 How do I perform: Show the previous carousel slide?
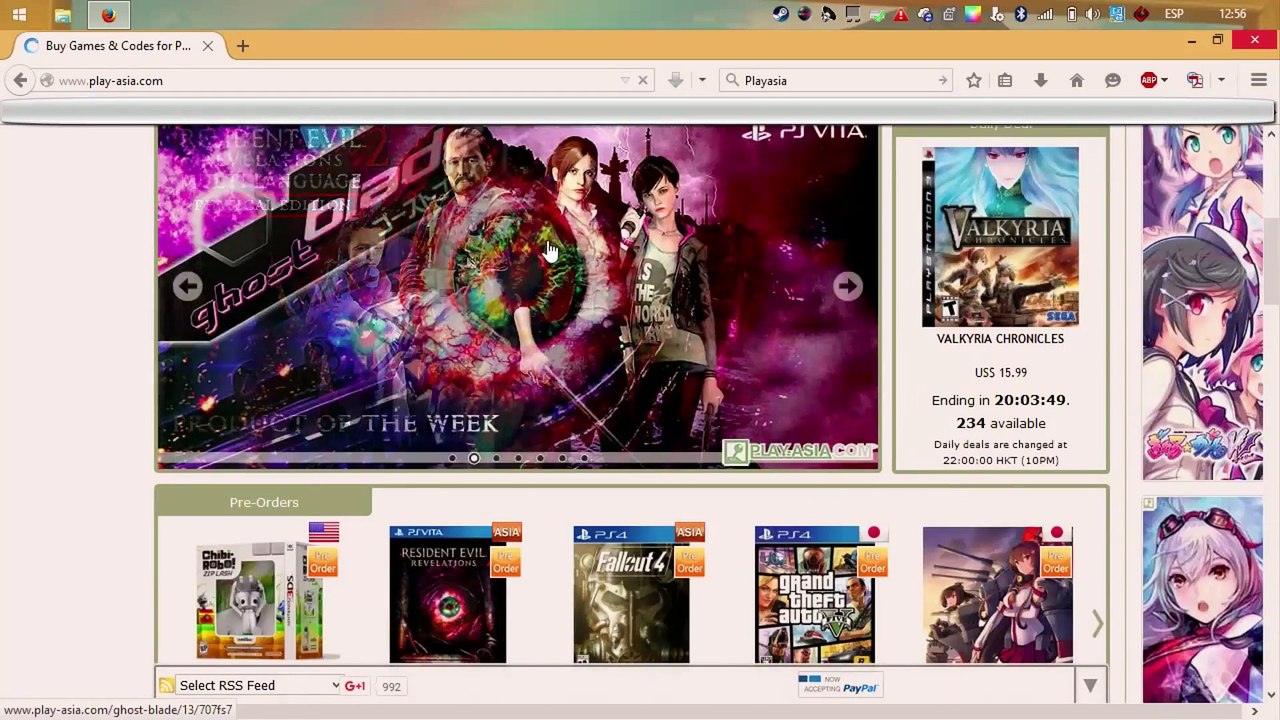(x=187, y=287)
